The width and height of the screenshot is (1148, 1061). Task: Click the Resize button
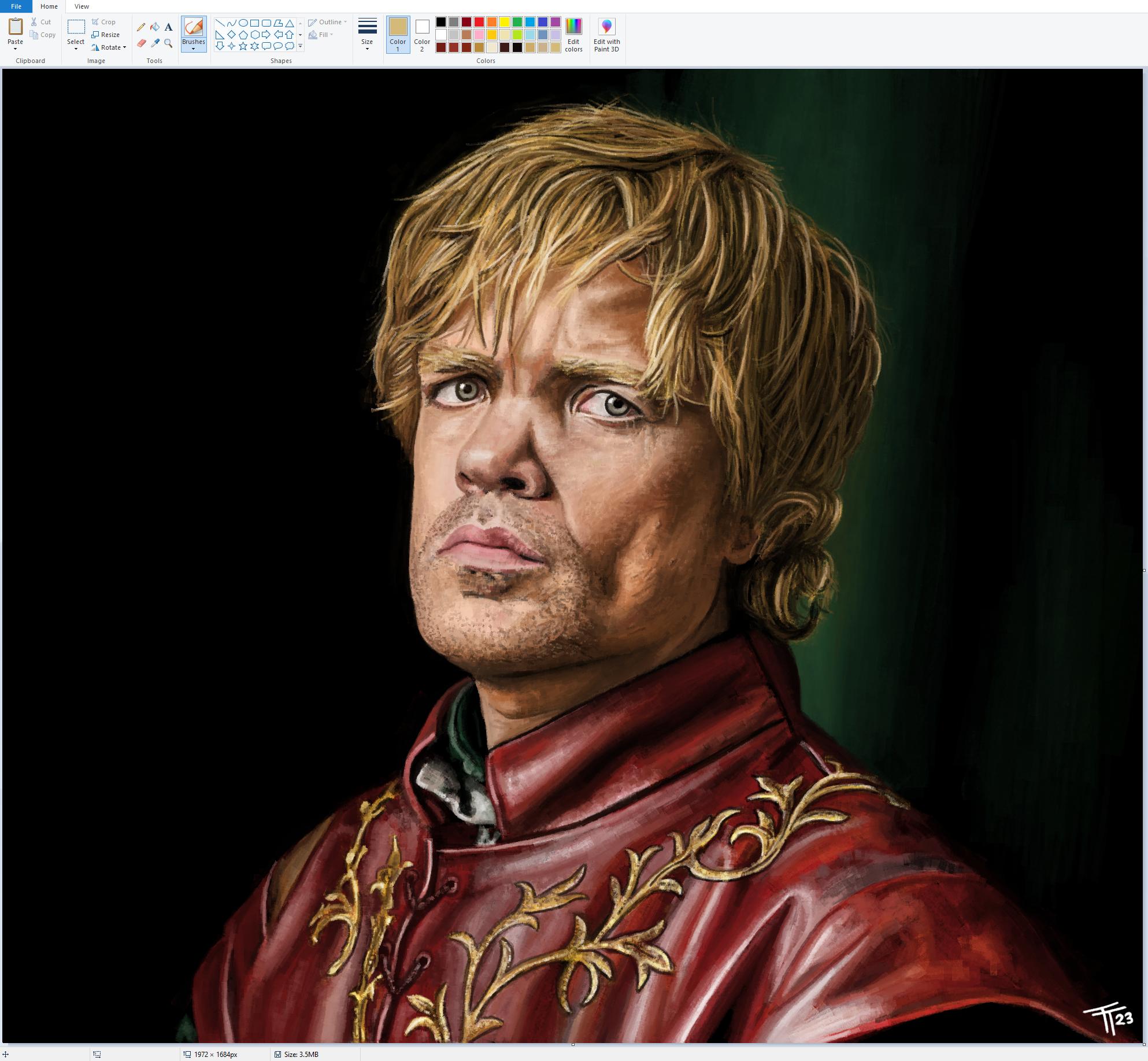[x=106, y=35]
